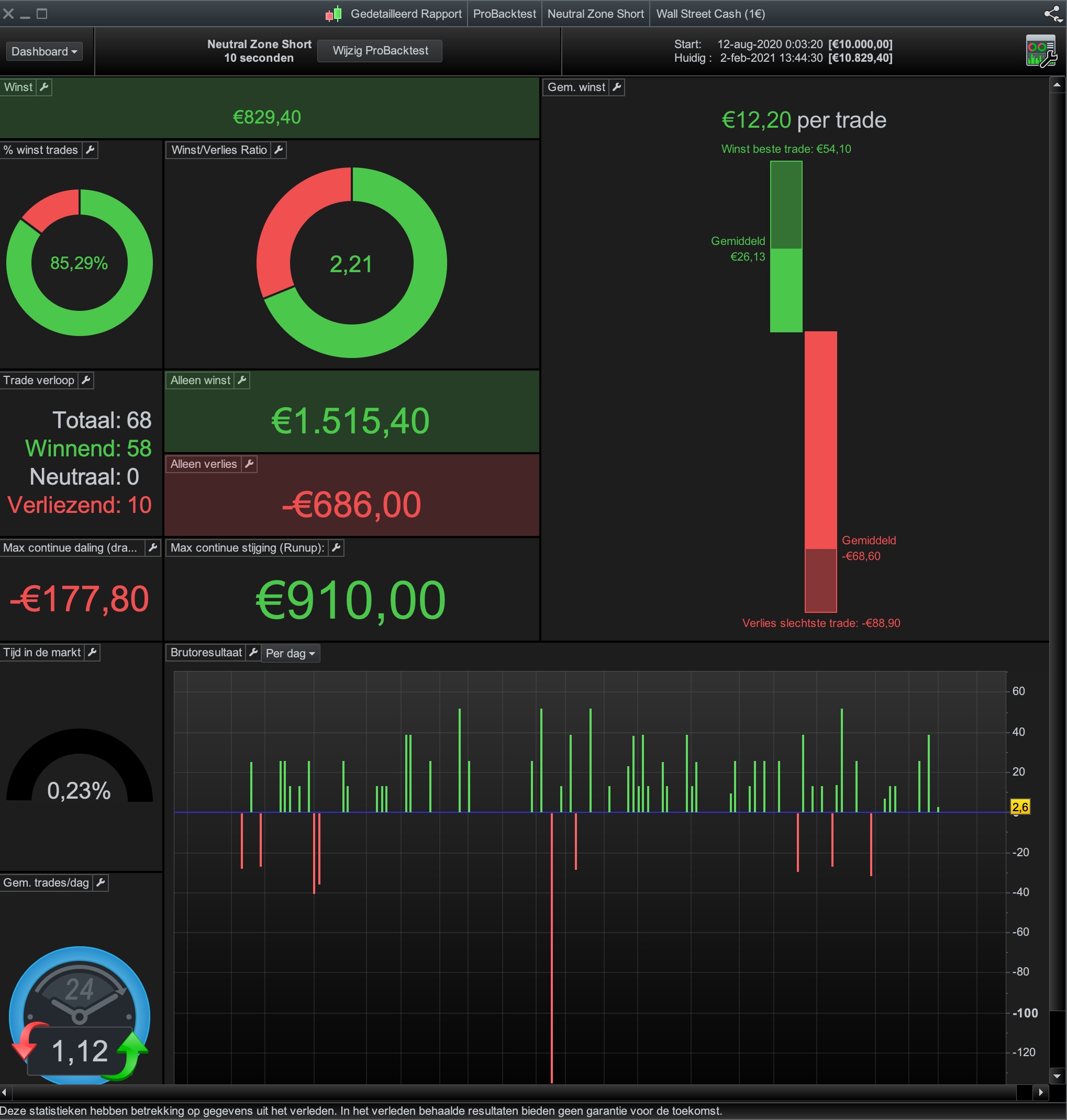The image size is (1067, 1120).
Task: Click the yellow 2,6 value marker
Action: click(1020, 807)
